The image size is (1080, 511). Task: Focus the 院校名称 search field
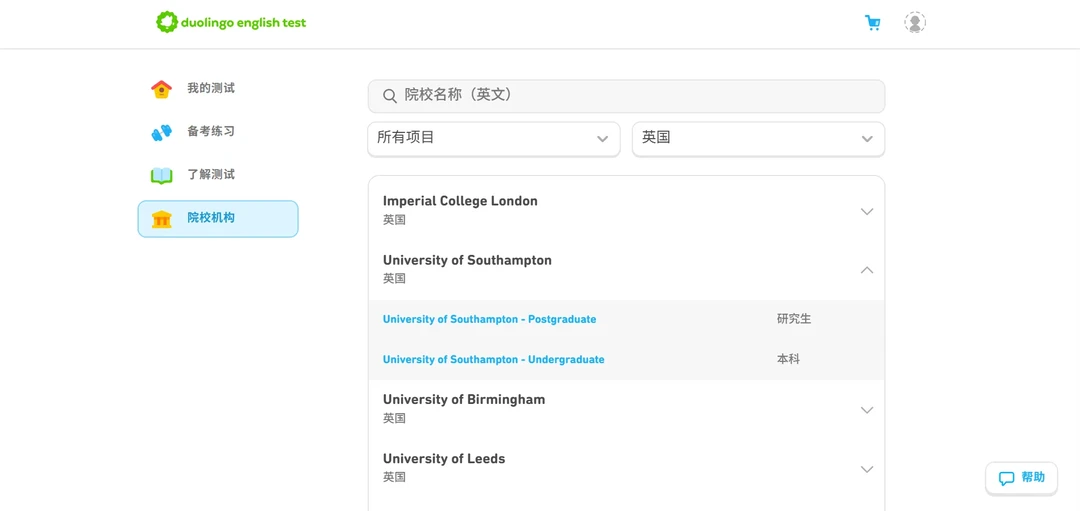[x=640, y=95]
